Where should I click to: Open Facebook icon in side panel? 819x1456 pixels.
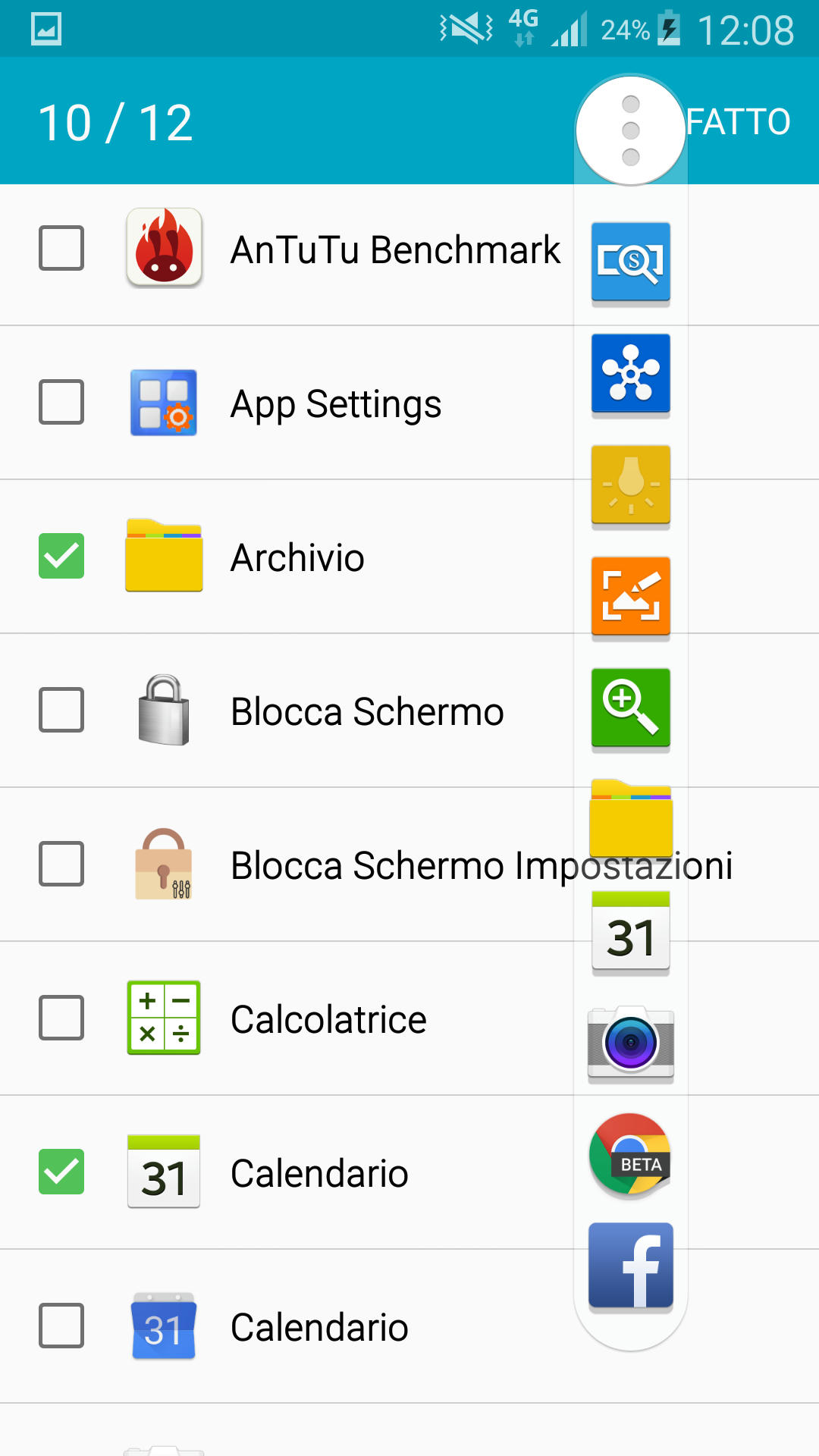(x=630, y=1266)
